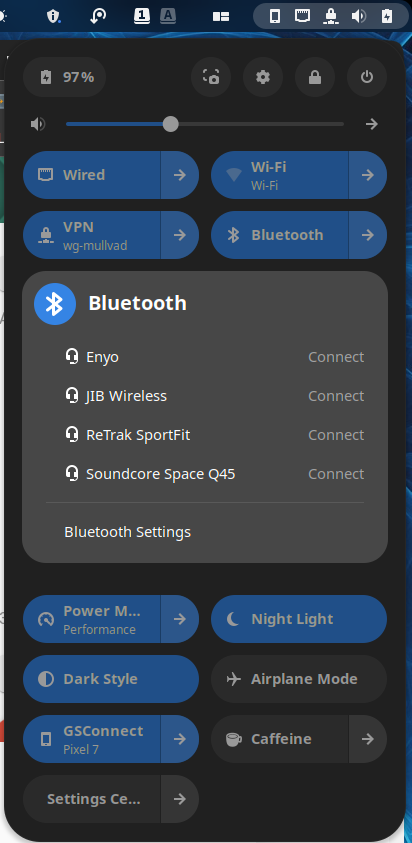Enable Airplane Mode

299,679
